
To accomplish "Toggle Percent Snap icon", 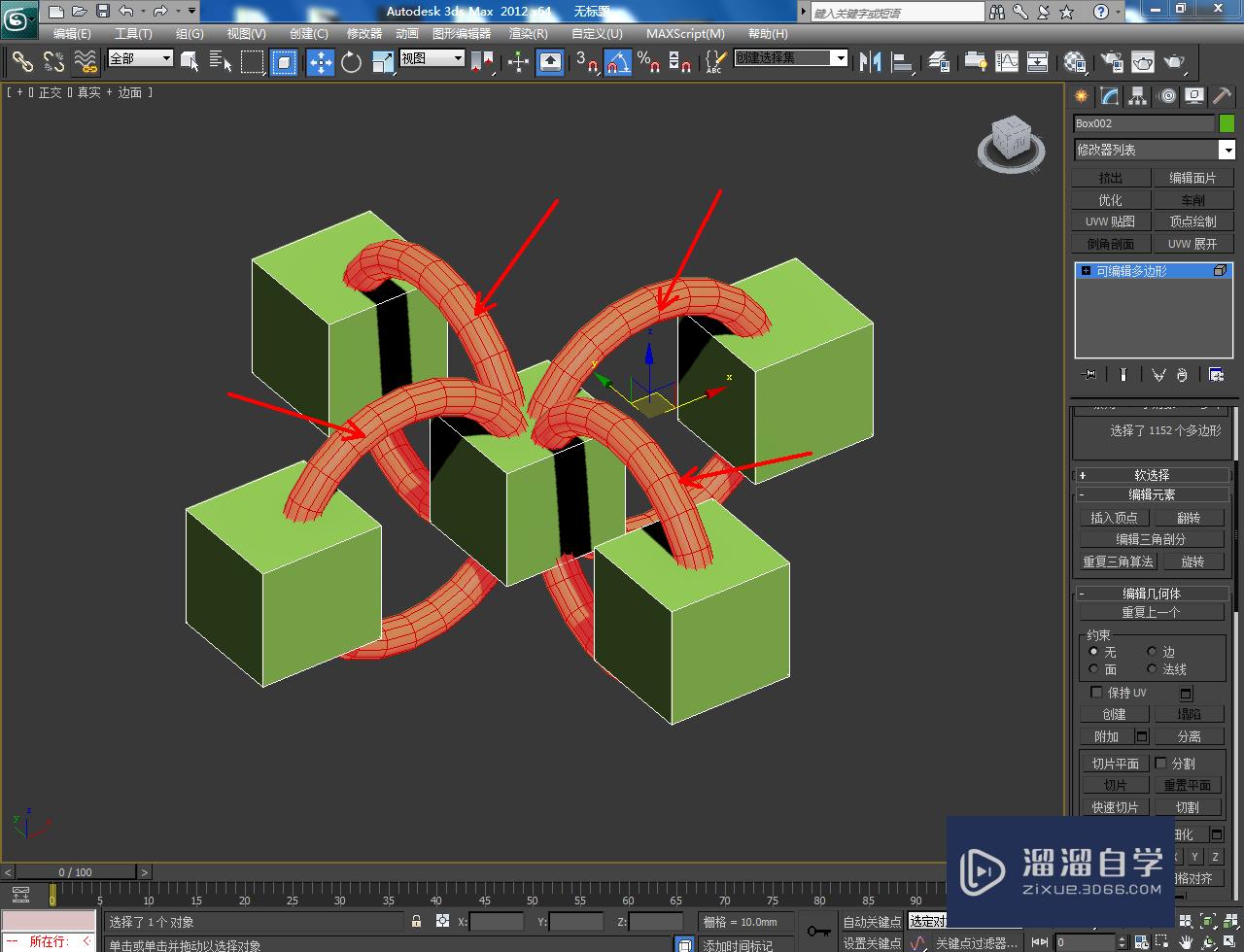I will 648,62.
